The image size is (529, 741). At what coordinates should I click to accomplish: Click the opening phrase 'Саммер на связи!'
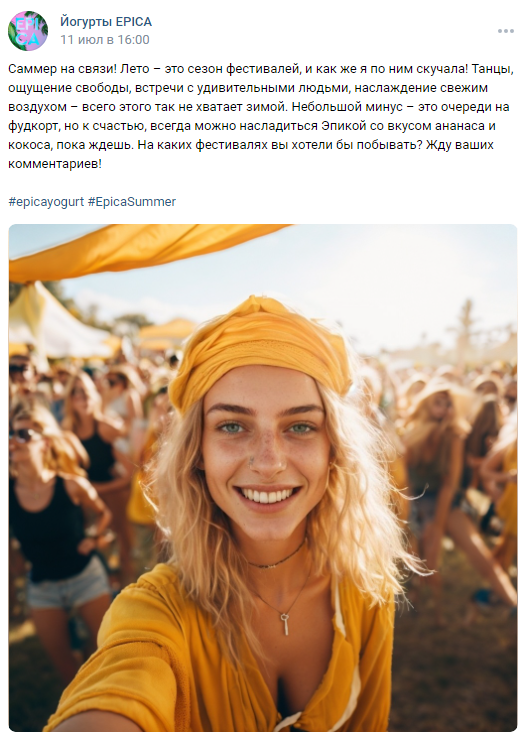[x=62, y=69]
